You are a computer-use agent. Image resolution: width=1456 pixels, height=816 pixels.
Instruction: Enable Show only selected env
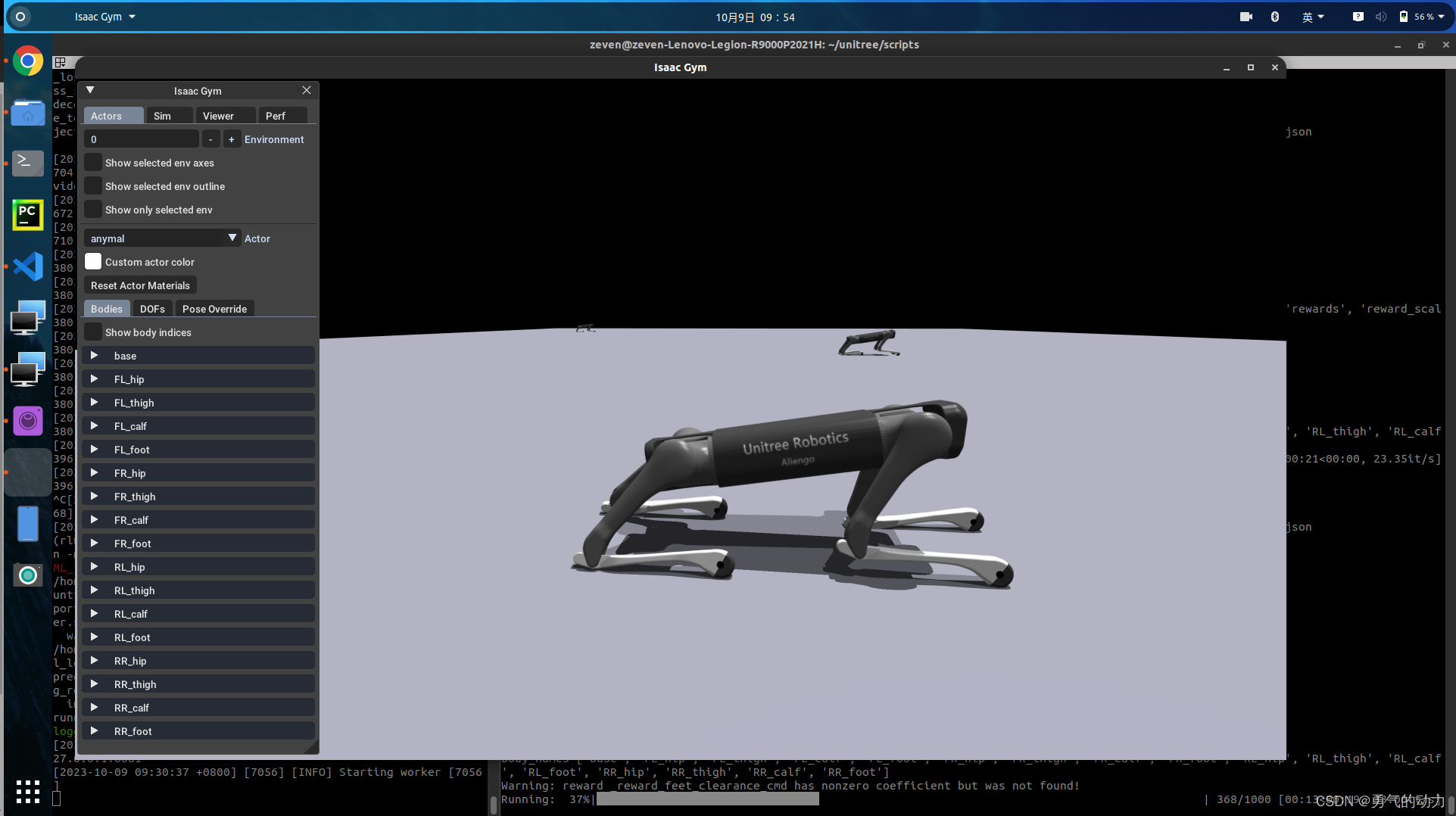[x=93, y=210]
